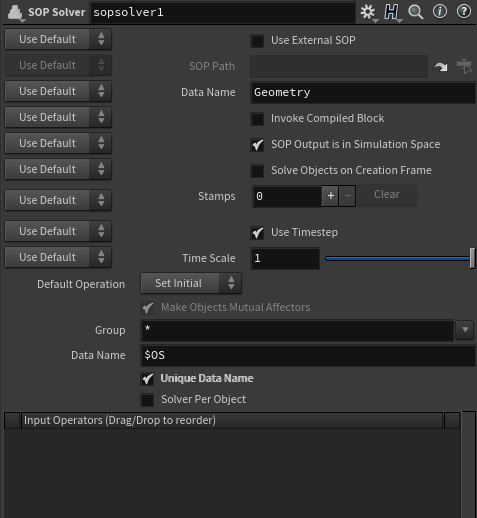Image resolution: width=477 pixels, height=518 pixels.
Task: Click the Input Operators vertical scrollbar
Action: point(469,465)
